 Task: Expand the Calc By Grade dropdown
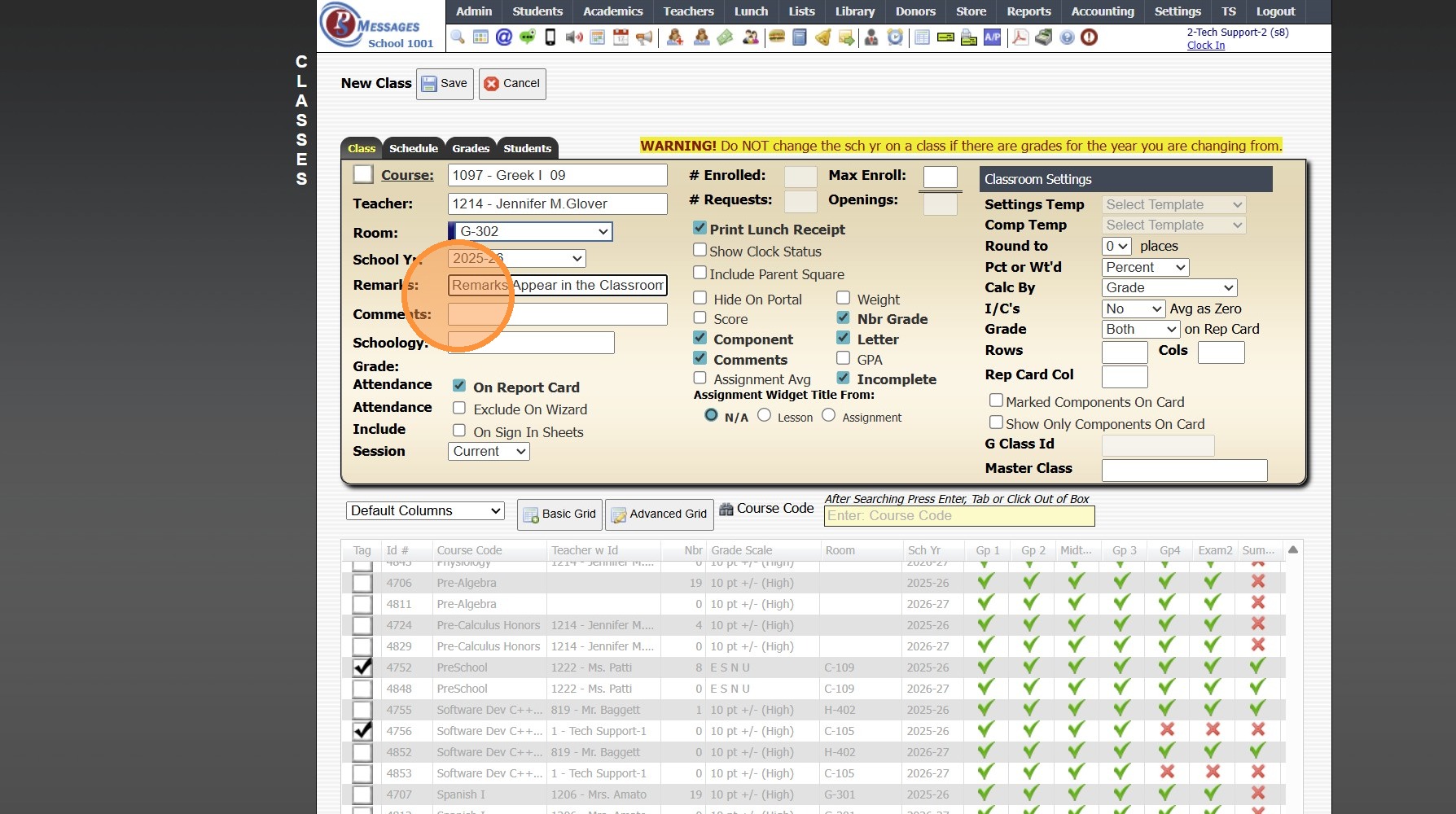pyautogui.click(x=1169, y=287)
